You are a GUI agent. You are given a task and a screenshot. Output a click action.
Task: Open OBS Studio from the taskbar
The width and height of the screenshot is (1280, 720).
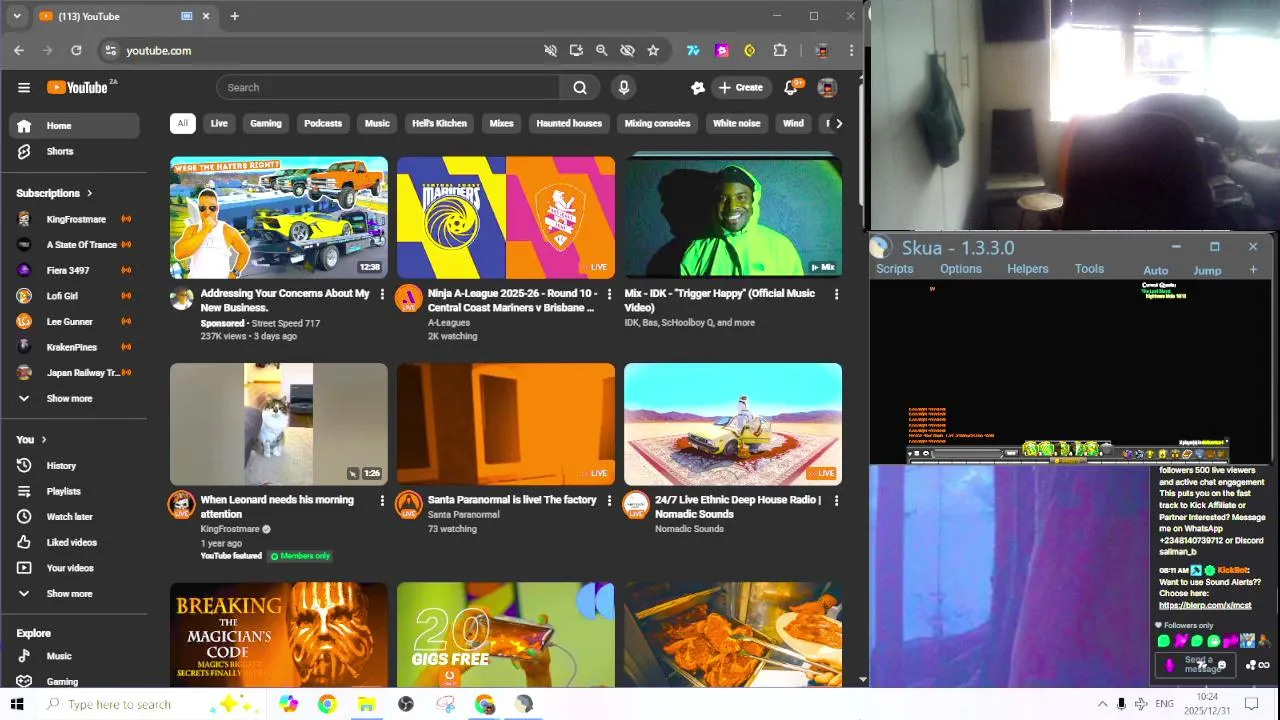click(x=406, y=704)
